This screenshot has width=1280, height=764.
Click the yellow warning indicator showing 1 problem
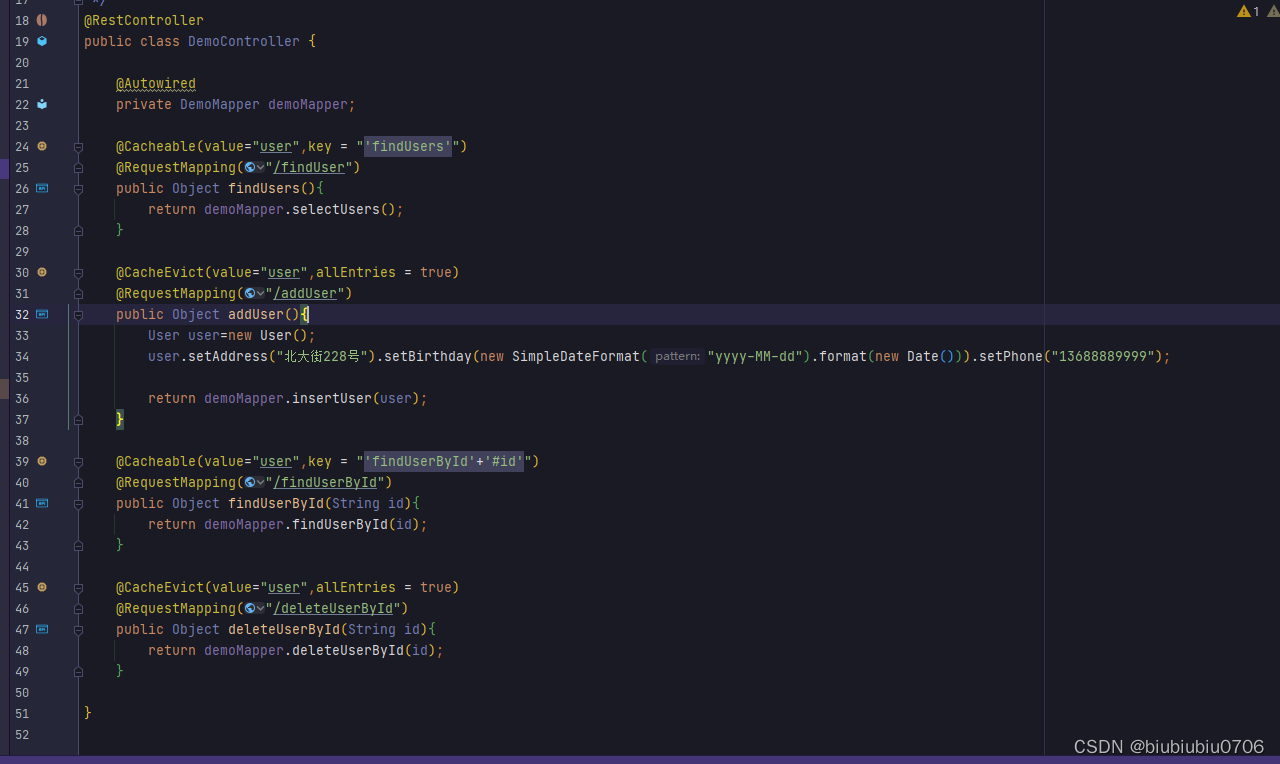1248,11
